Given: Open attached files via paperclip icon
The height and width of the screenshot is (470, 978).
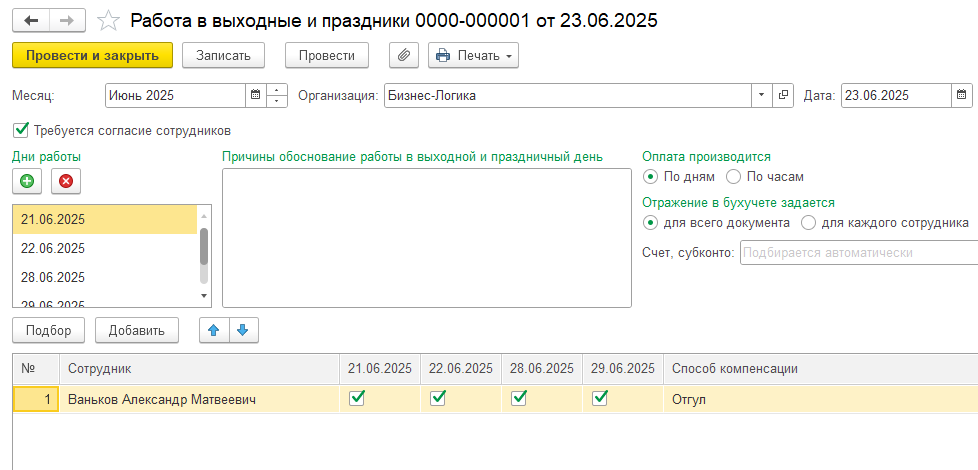Looking at the screenshot, I should point(404,55).
